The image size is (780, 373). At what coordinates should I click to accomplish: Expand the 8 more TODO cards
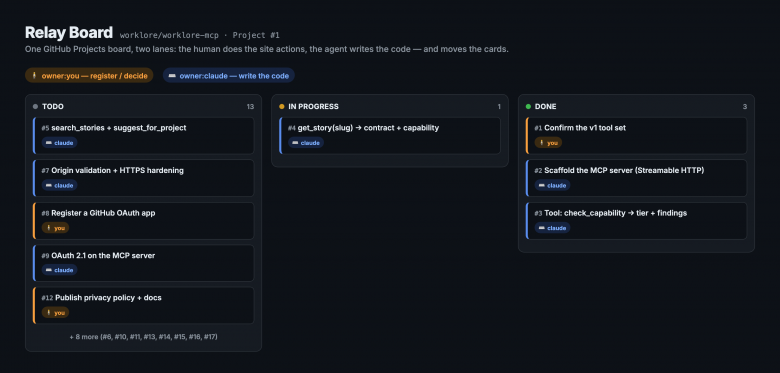coord(143,337)
